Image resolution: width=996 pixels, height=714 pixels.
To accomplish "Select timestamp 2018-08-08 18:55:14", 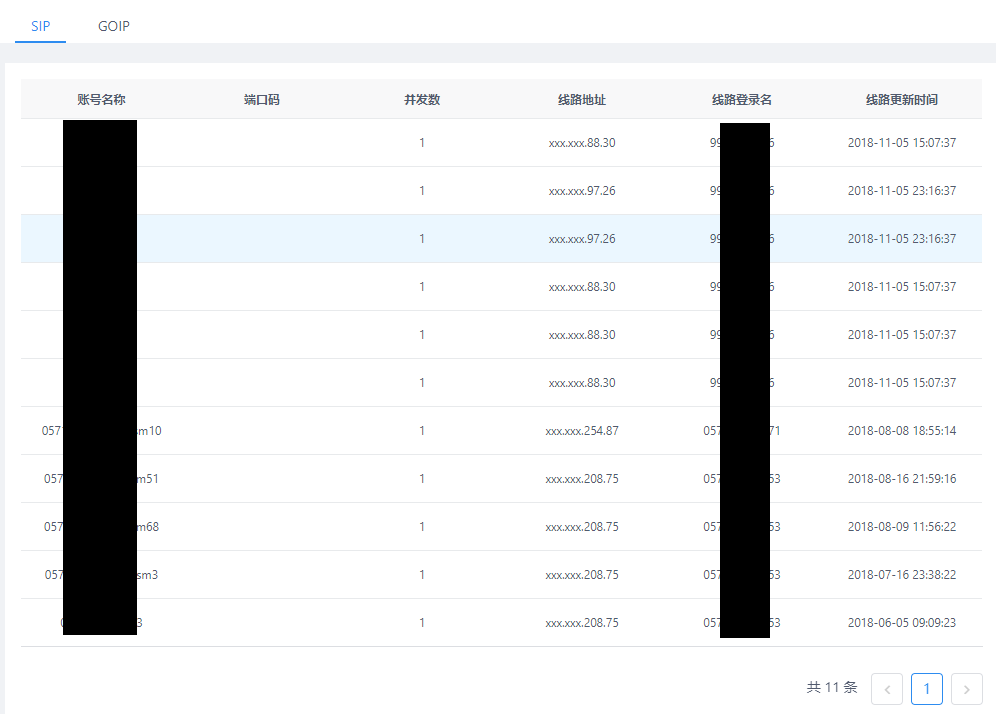I will point(902,431).
